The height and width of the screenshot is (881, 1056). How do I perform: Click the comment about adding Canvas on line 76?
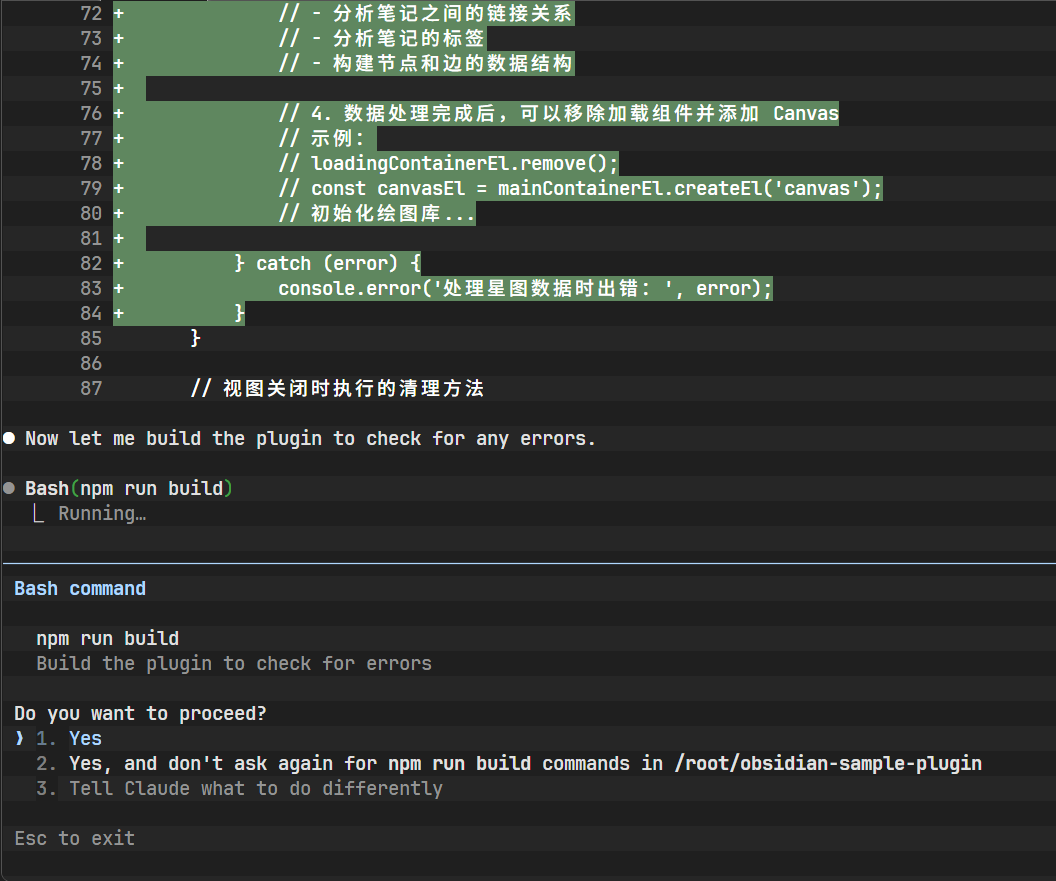tap(558, 113)
